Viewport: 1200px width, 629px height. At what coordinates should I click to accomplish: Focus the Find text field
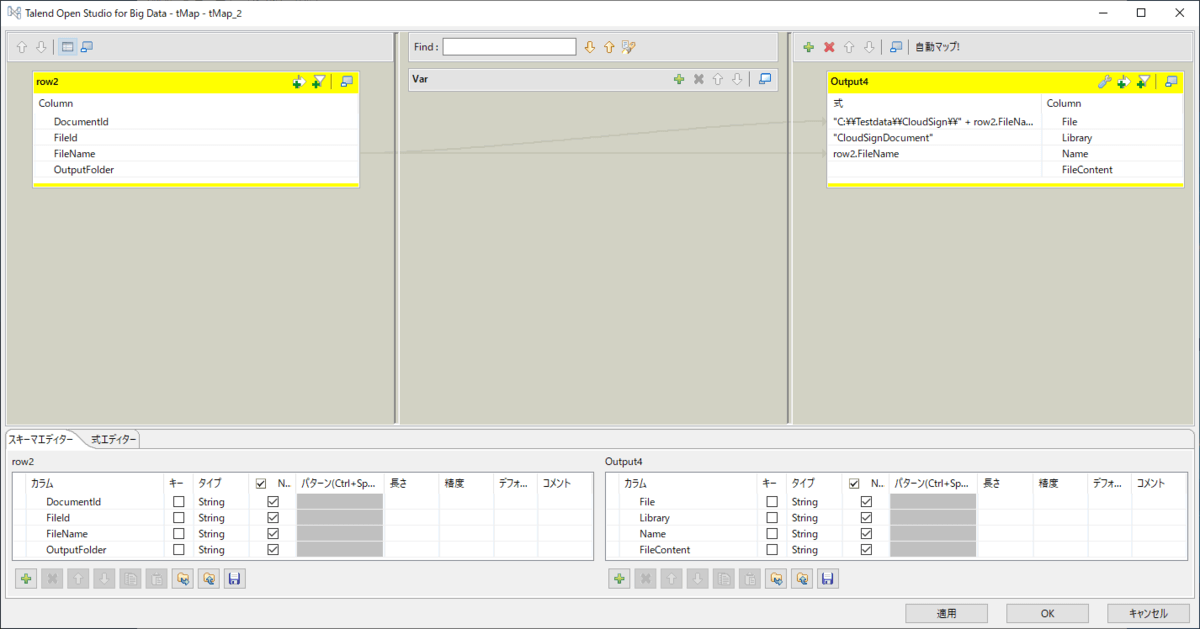[x=509, y=47]
